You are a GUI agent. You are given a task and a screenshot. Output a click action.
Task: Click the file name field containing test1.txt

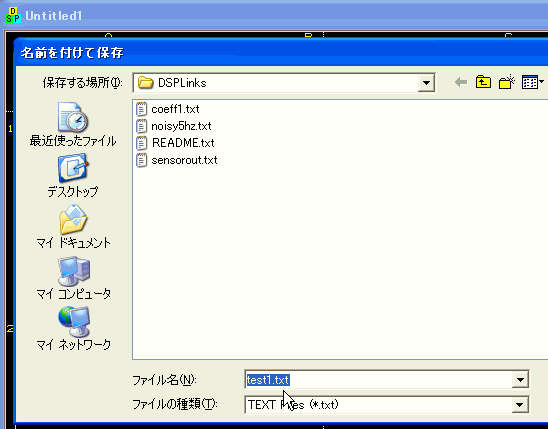tap(378, 380)
